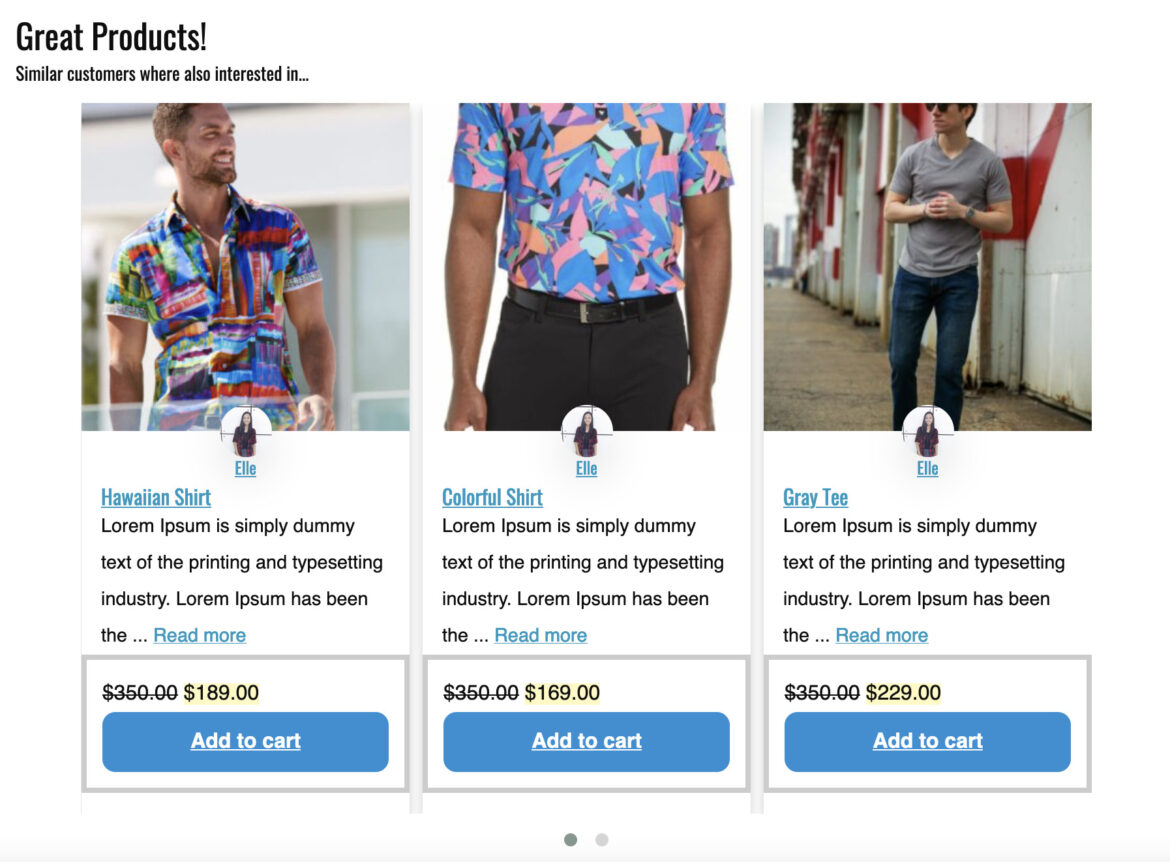
Task: Open the Colorful Shirt product page
Action: pyautogui.click(x=492, y=497)
